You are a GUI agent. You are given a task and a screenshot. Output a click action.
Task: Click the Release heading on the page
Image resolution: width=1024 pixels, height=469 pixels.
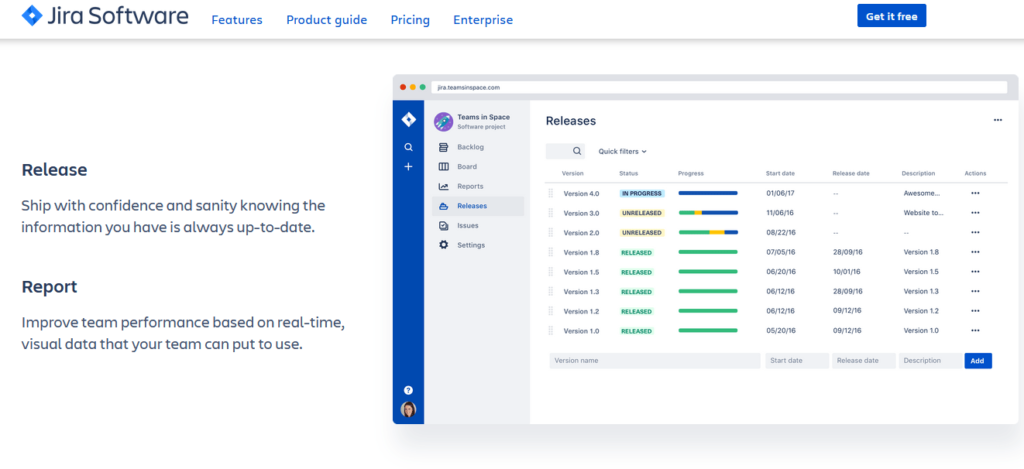54,170
